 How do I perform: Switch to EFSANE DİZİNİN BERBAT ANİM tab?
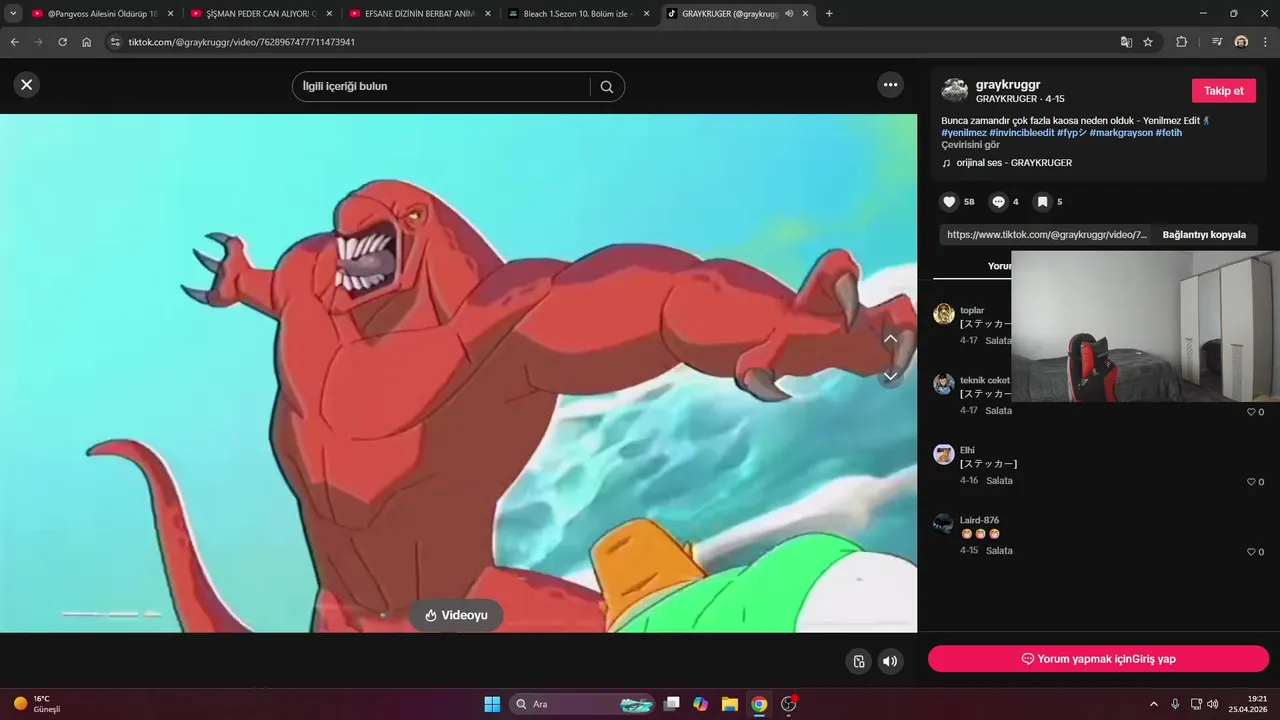[420, 14]
